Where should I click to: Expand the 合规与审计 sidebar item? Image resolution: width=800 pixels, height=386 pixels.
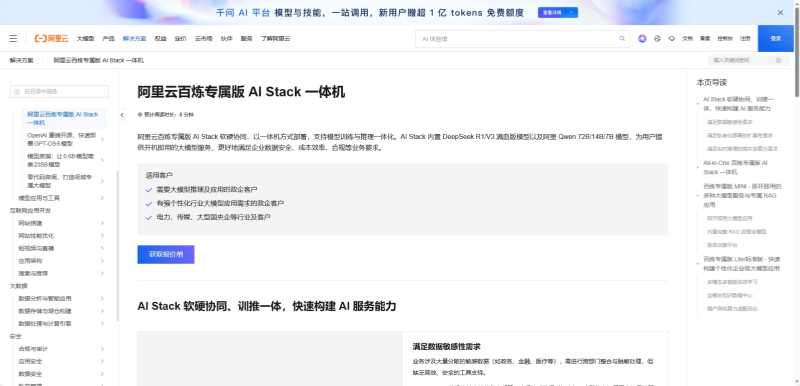(x=103, y=349)
